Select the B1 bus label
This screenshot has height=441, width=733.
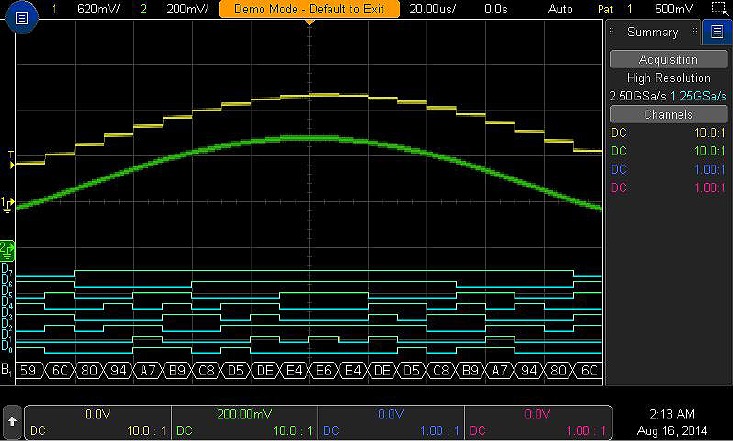(x=6, y=370)
